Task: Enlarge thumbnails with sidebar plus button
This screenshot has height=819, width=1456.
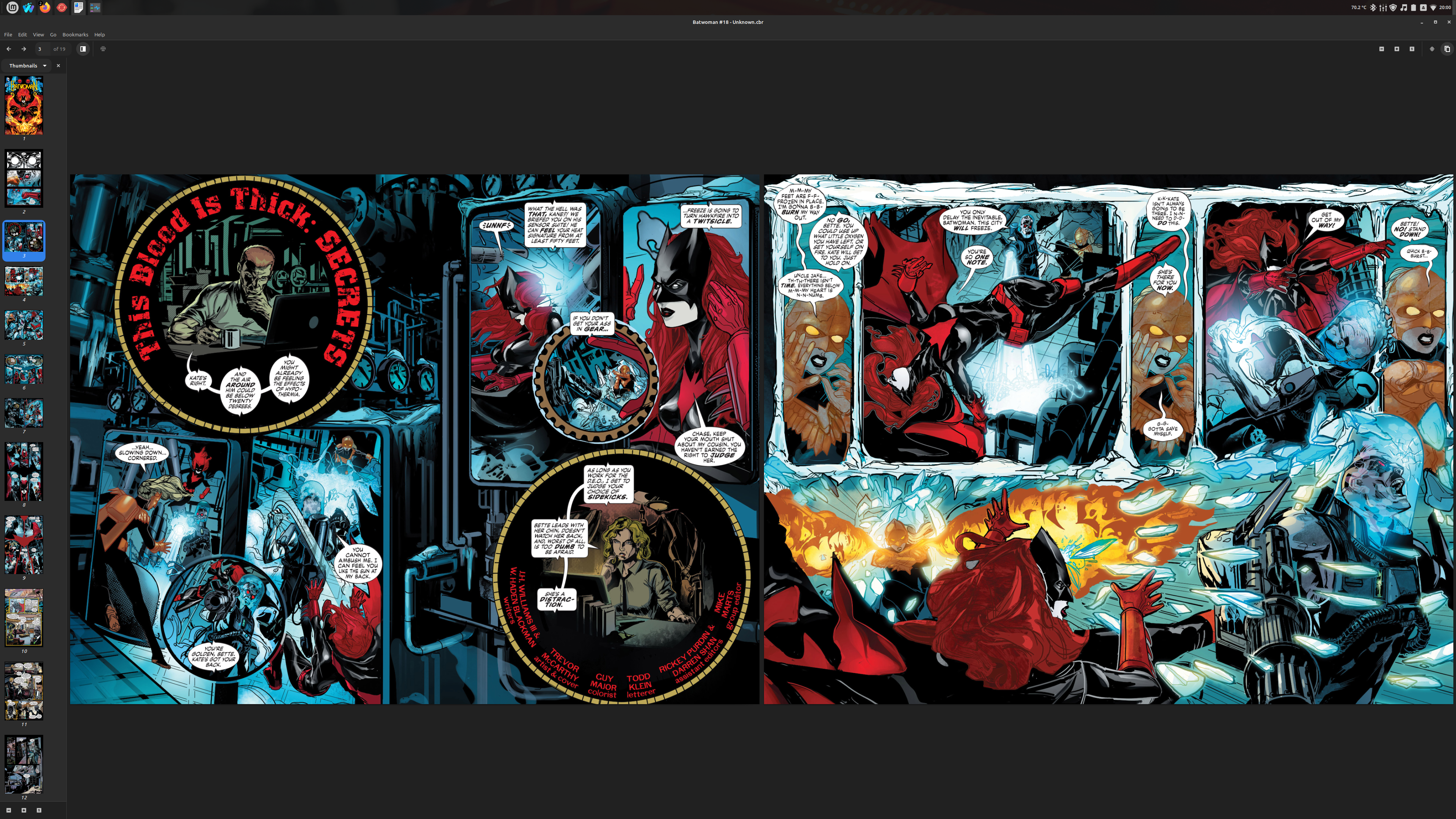Action: coord(24,810)
